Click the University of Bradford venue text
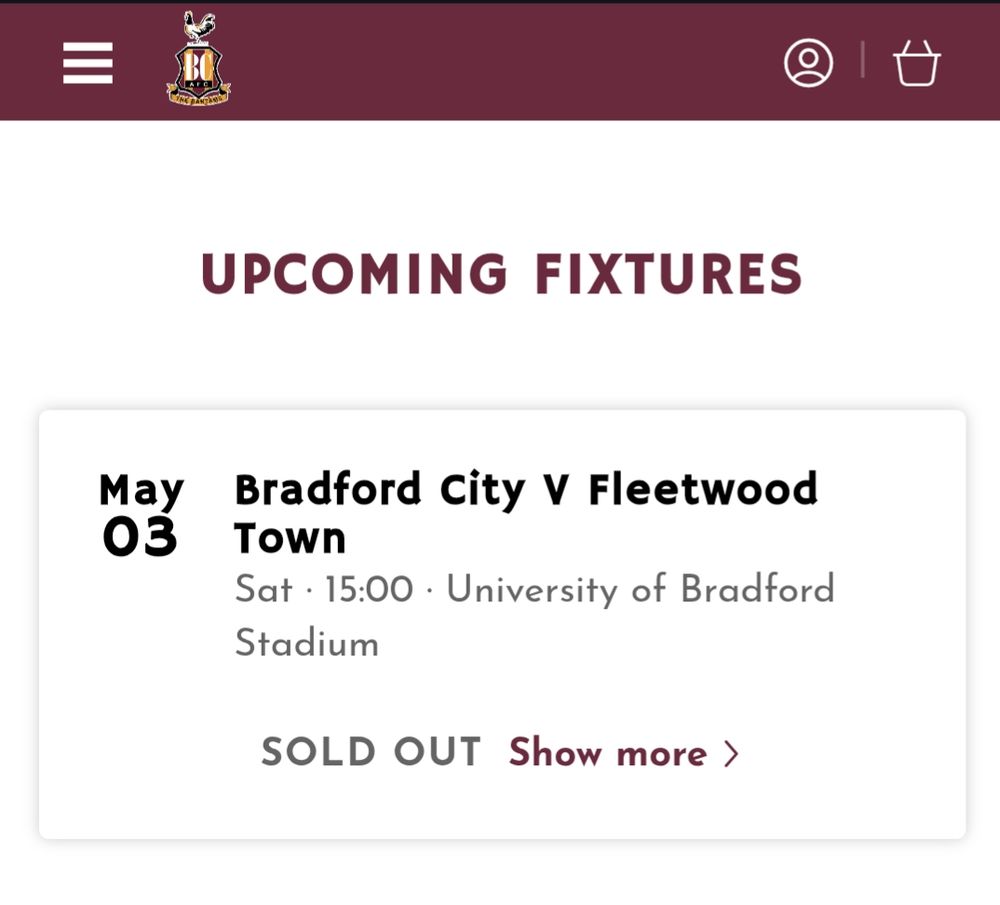This screenshot has height=905, width=1000. pyautogui.click(x=641, y=589)
